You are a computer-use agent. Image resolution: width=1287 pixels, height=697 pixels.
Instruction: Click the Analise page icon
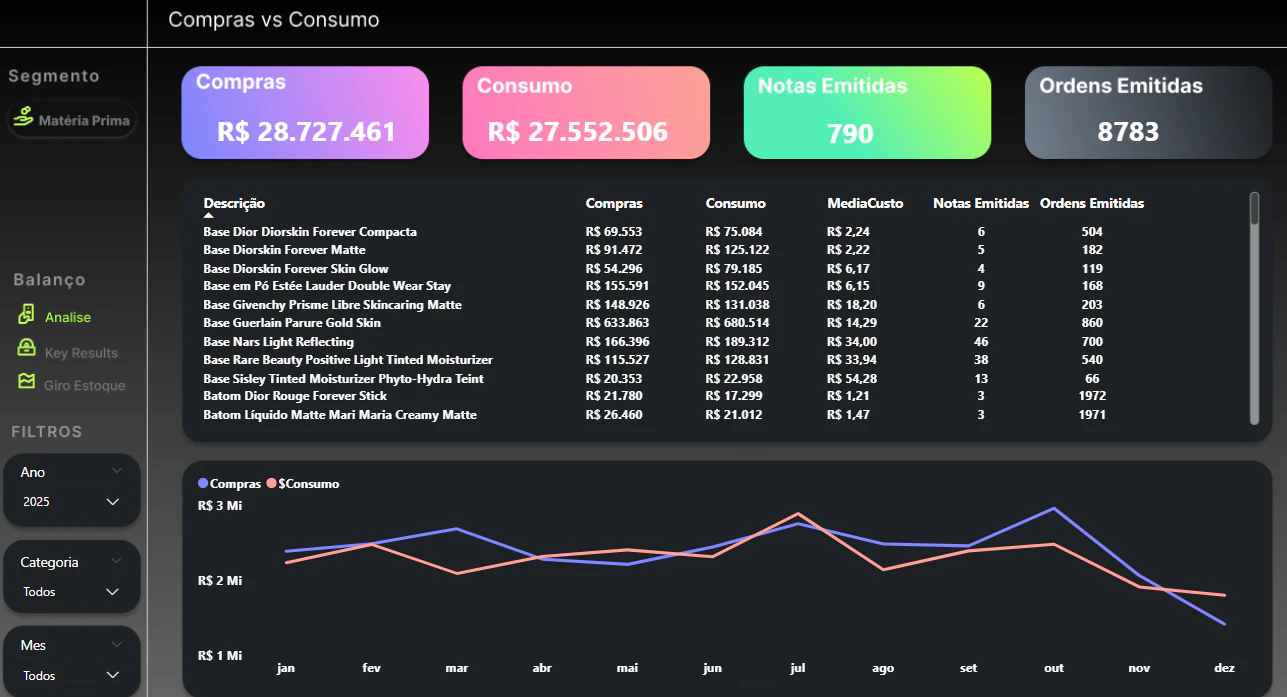(x=27, y=315)
